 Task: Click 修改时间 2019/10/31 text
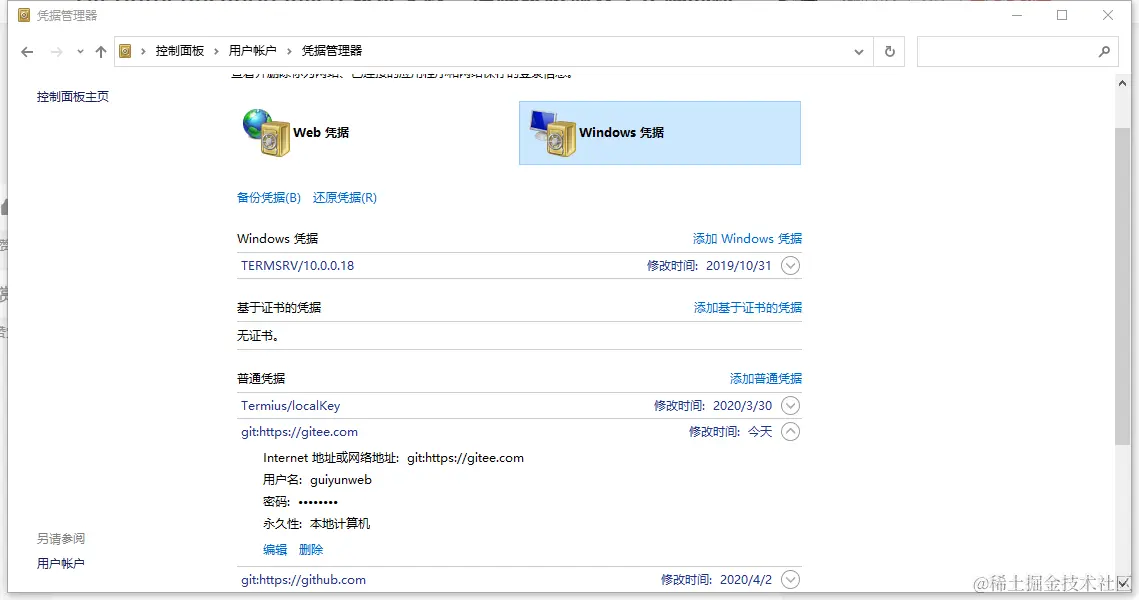(x=709, y=266)
